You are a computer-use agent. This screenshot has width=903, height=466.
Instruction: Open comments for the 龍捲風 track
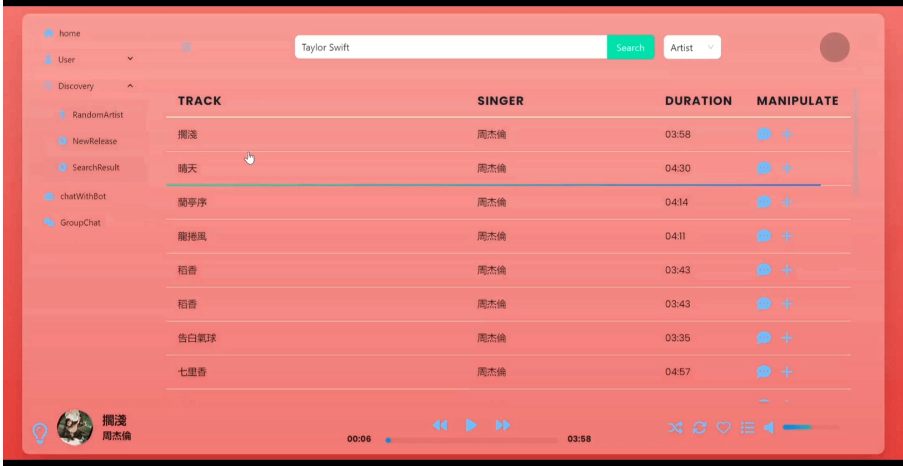tap(764, 236)
